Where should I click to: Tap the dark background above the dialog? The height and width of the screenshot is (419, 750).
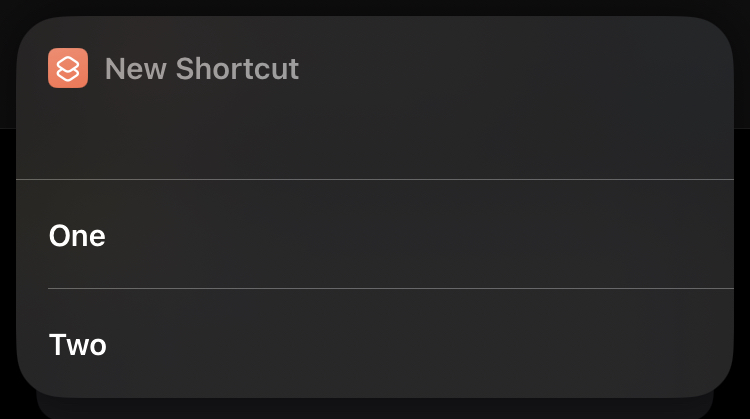coord(375,7)
